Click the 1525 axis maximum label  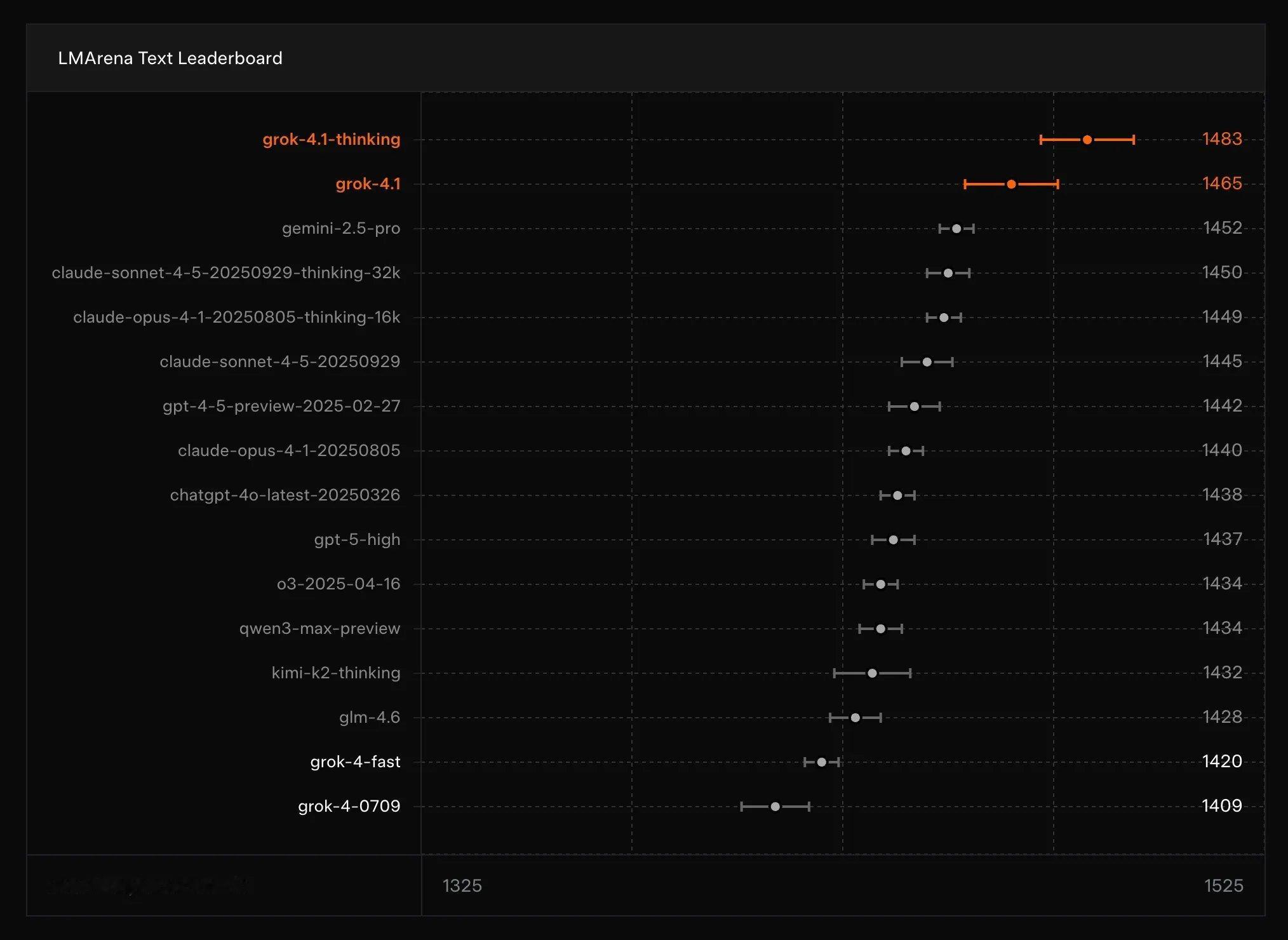[x=1223, y=885]
